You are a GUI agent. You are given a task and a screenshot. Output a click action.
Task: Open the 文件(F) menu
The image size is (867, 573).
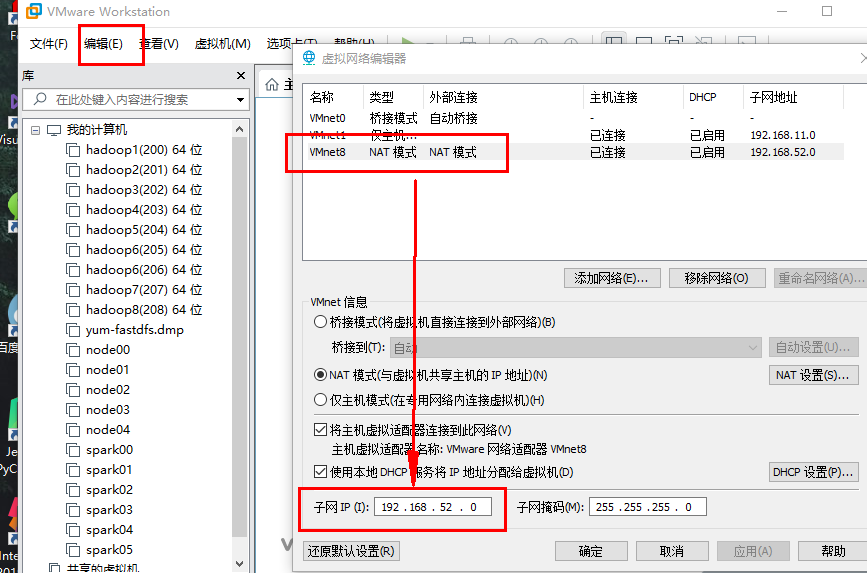click(x=49, y=44)
